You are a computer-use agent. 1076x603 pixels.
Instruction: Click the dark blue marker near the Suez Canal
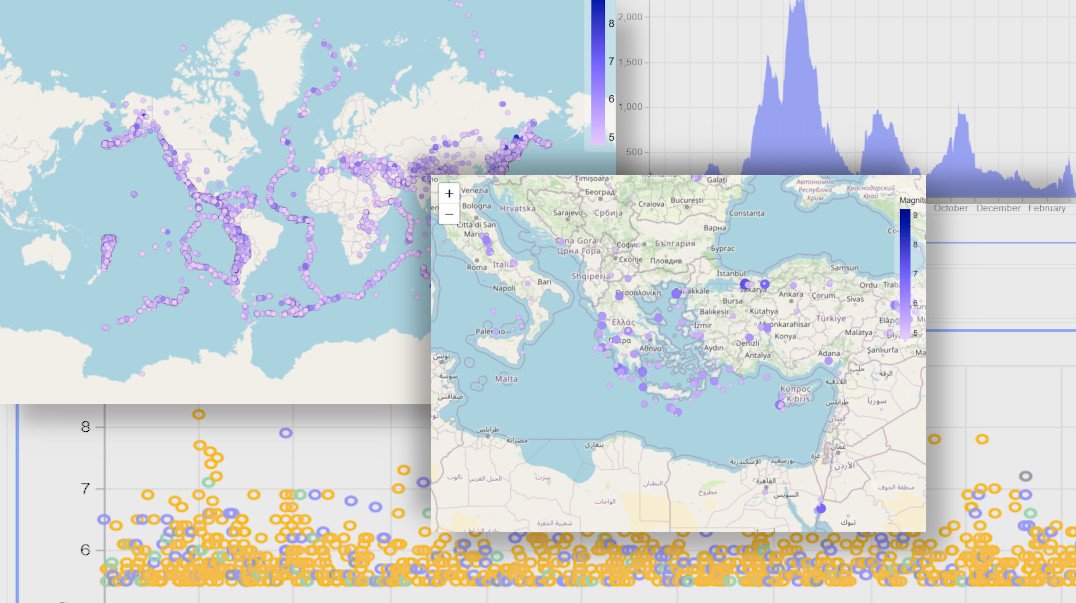818,507
